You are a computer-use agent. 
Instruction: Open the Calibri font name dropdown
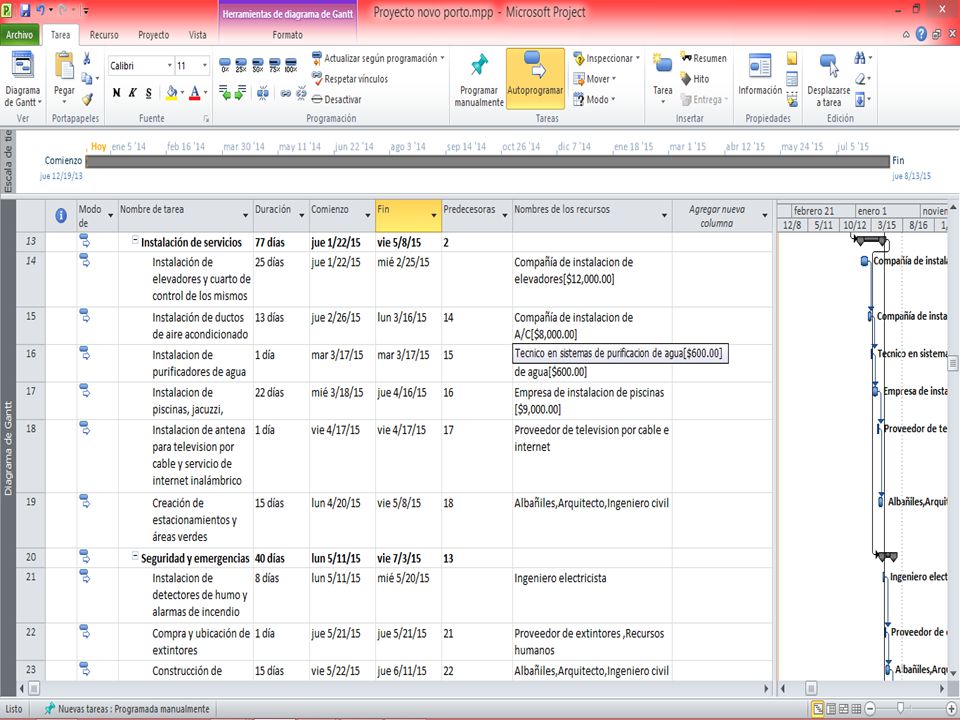(x=170, y=66)
